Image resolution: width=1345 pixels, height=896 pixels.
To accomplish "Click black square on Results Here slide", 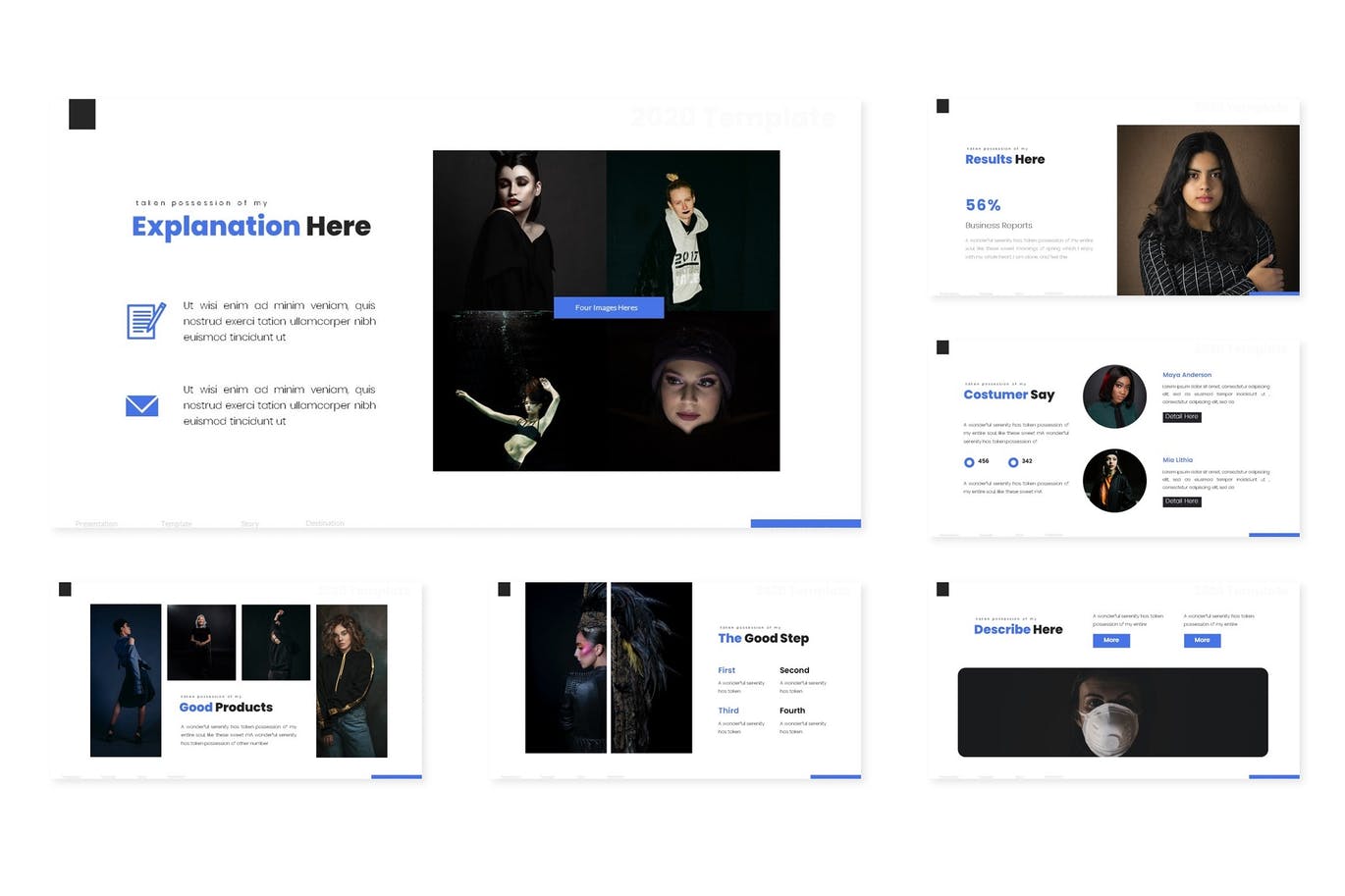I will pyautogui.click(x=942, y=106).
